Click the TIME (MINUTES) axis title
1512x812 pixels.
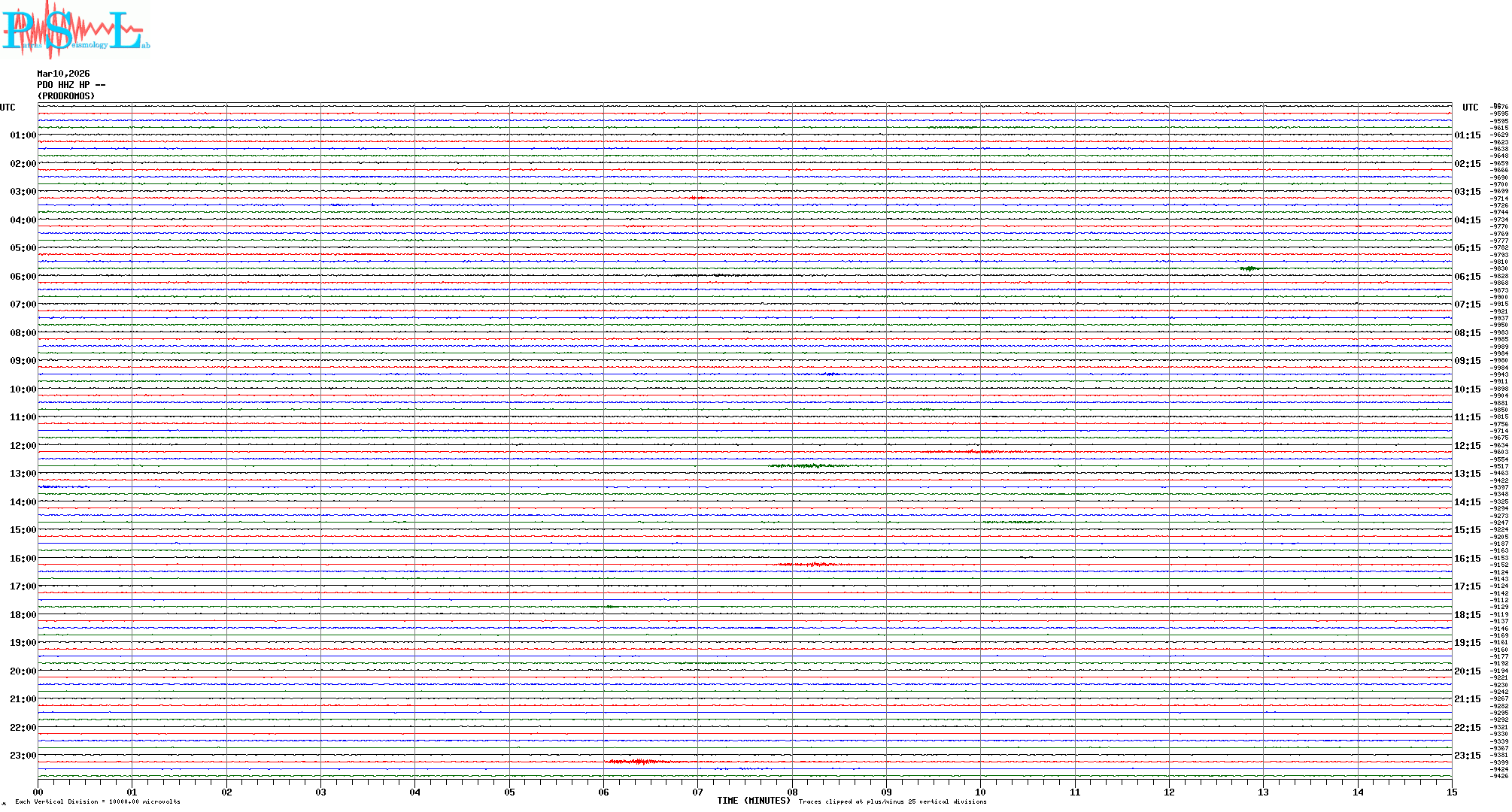click(753, 801)
